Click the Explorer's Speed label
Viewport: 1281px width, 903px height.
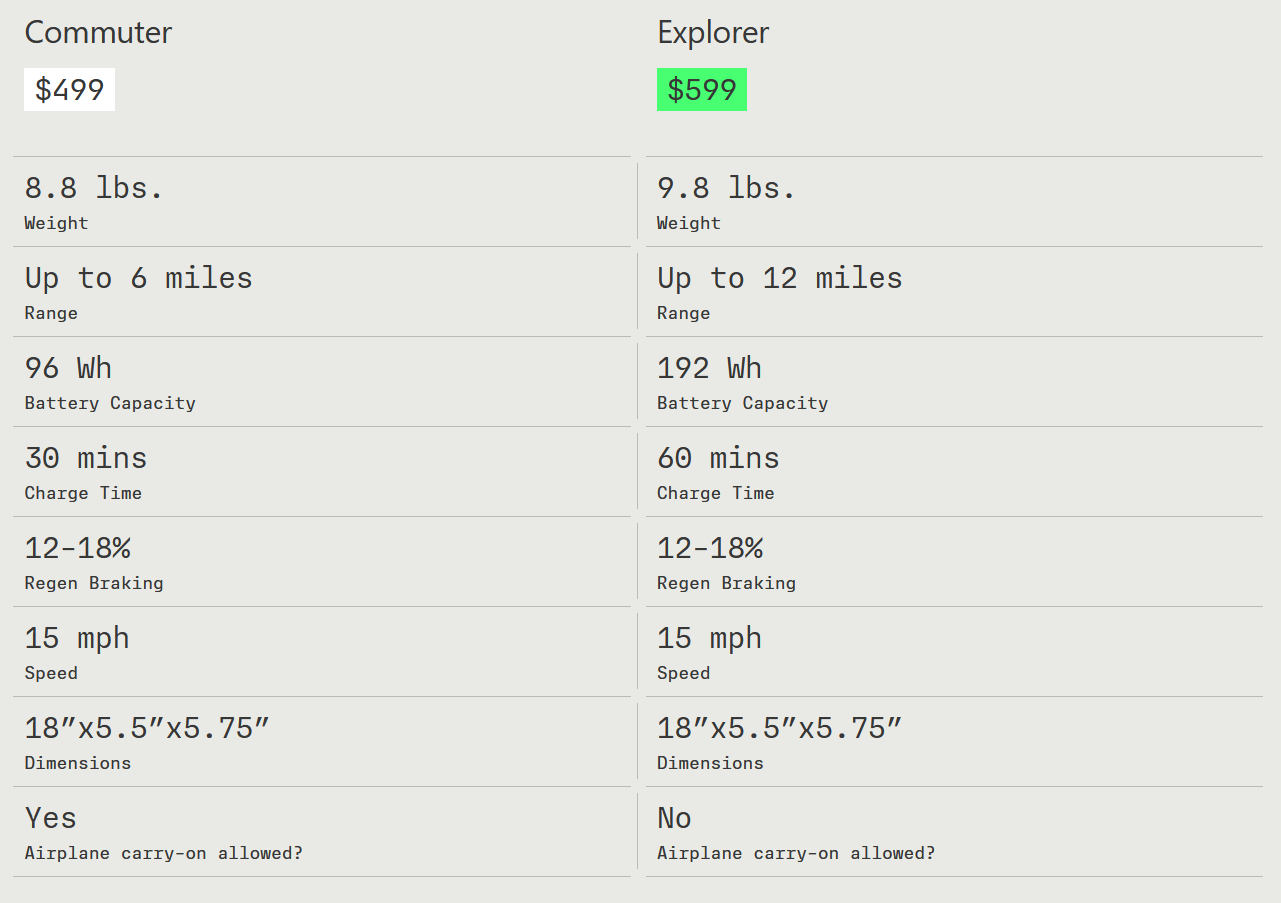pos(683,673)
